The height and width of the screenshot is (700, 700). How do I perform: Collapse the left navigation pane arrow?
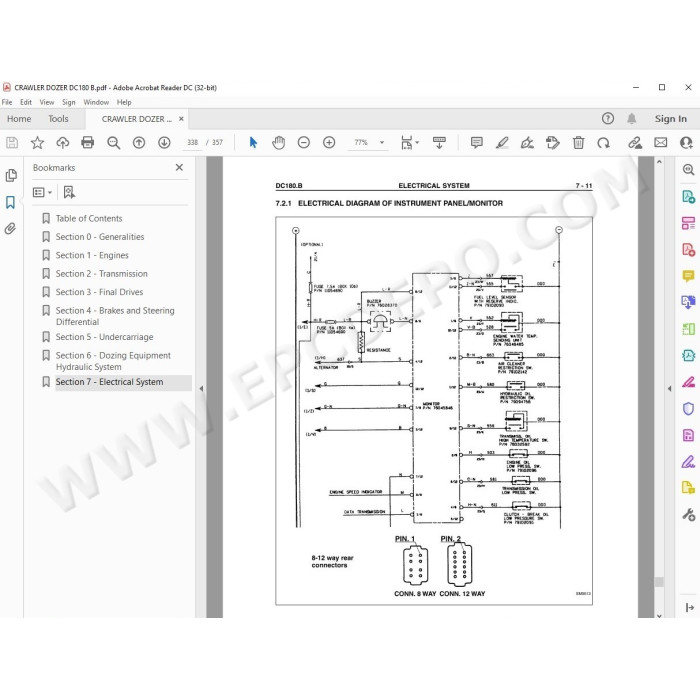(x=201, y=389)
